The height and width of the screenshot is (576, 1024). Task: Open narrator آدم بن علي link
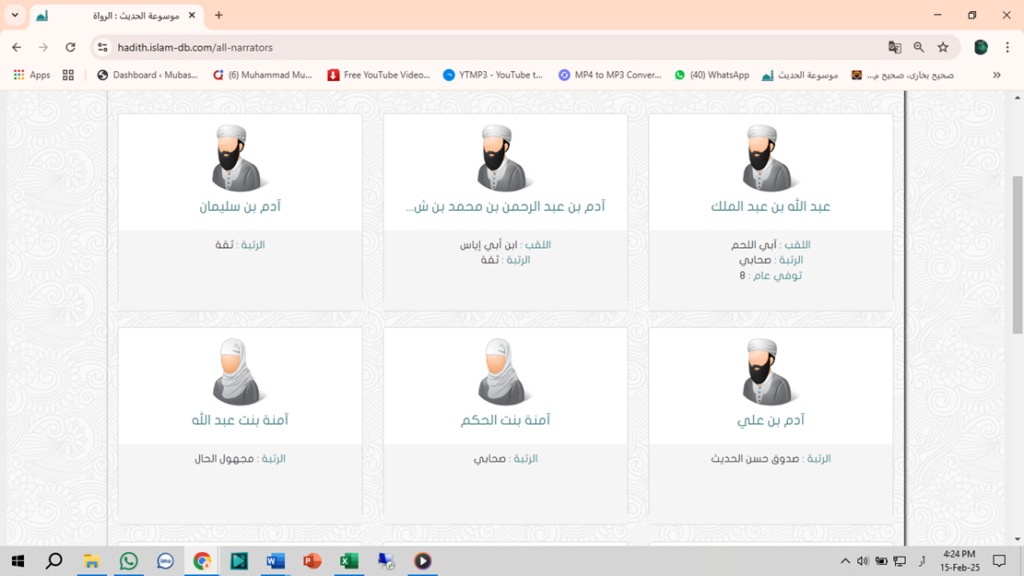pyautogui.click(x=771, y=420)
